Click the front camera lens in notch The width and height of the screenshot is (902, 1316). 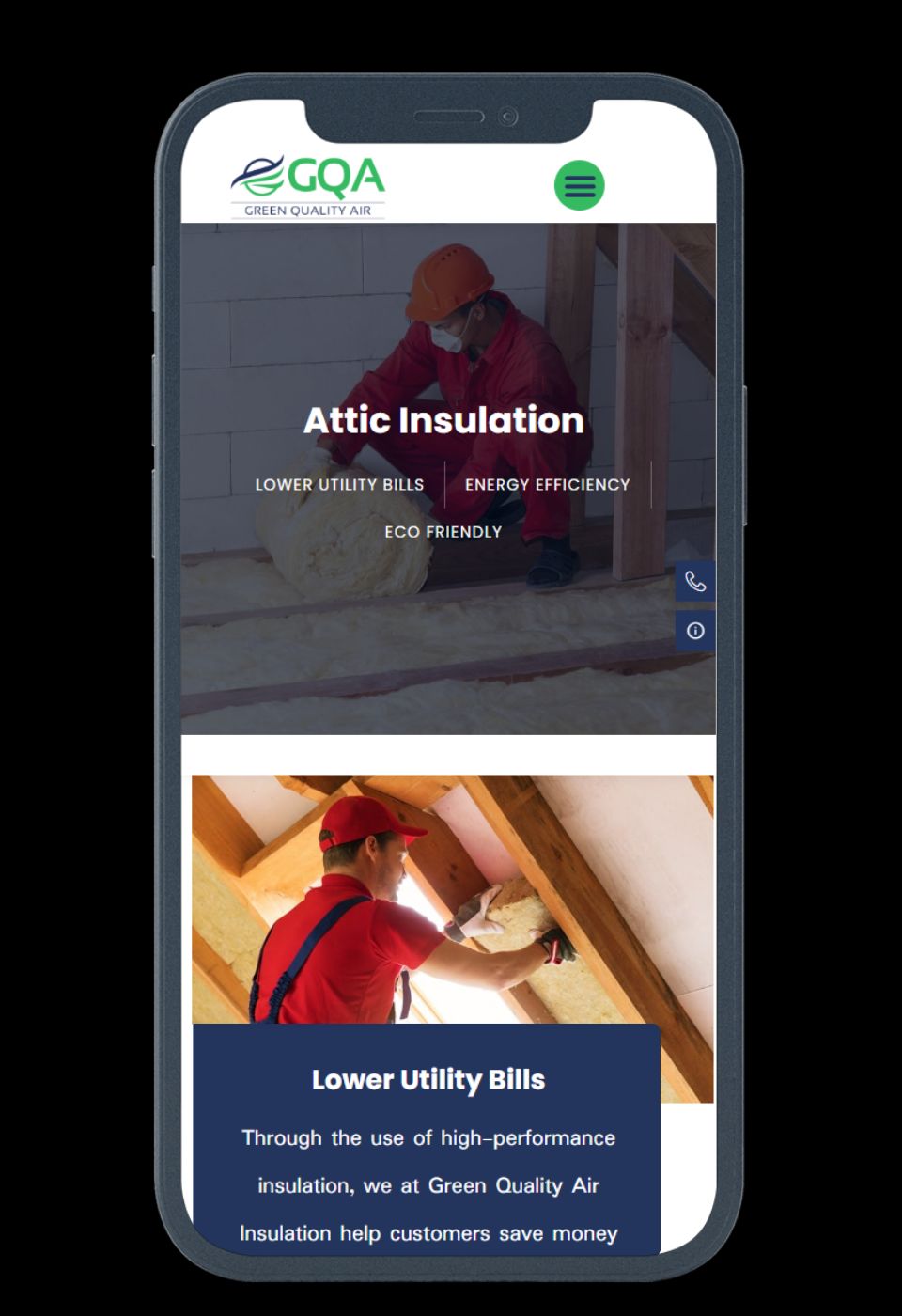click(508, 117)
